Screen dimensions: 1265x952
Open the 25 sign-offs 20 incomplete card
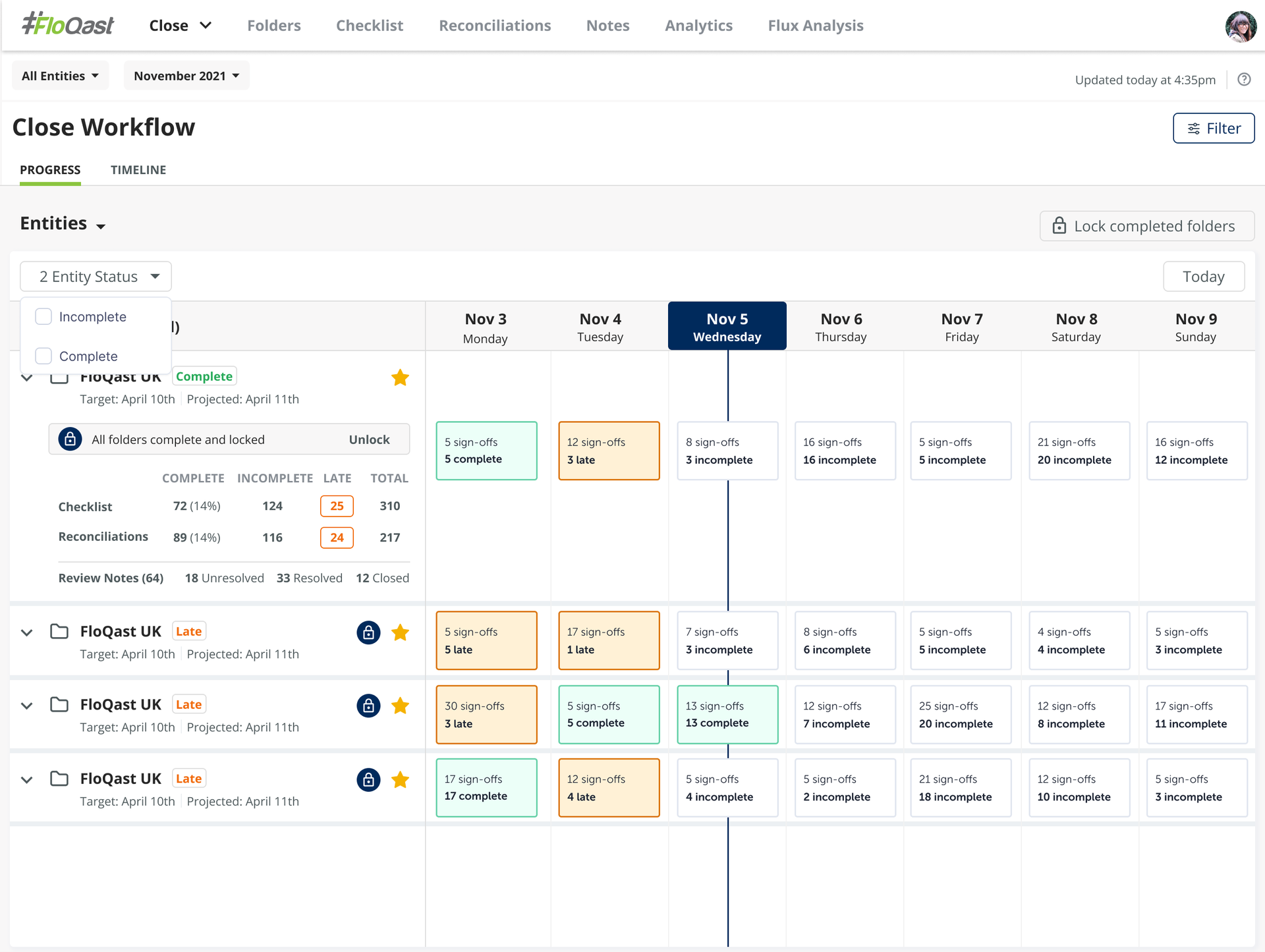tap(961, 714)
